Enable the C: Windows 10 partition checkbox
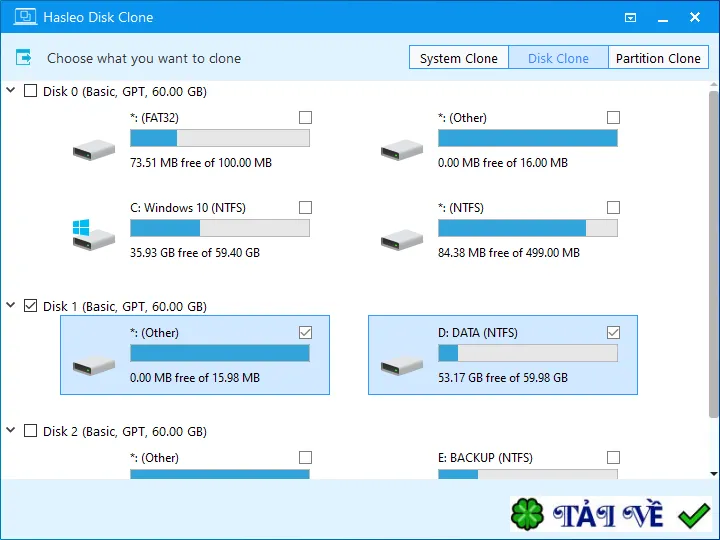720x540 pixels. 305,208
